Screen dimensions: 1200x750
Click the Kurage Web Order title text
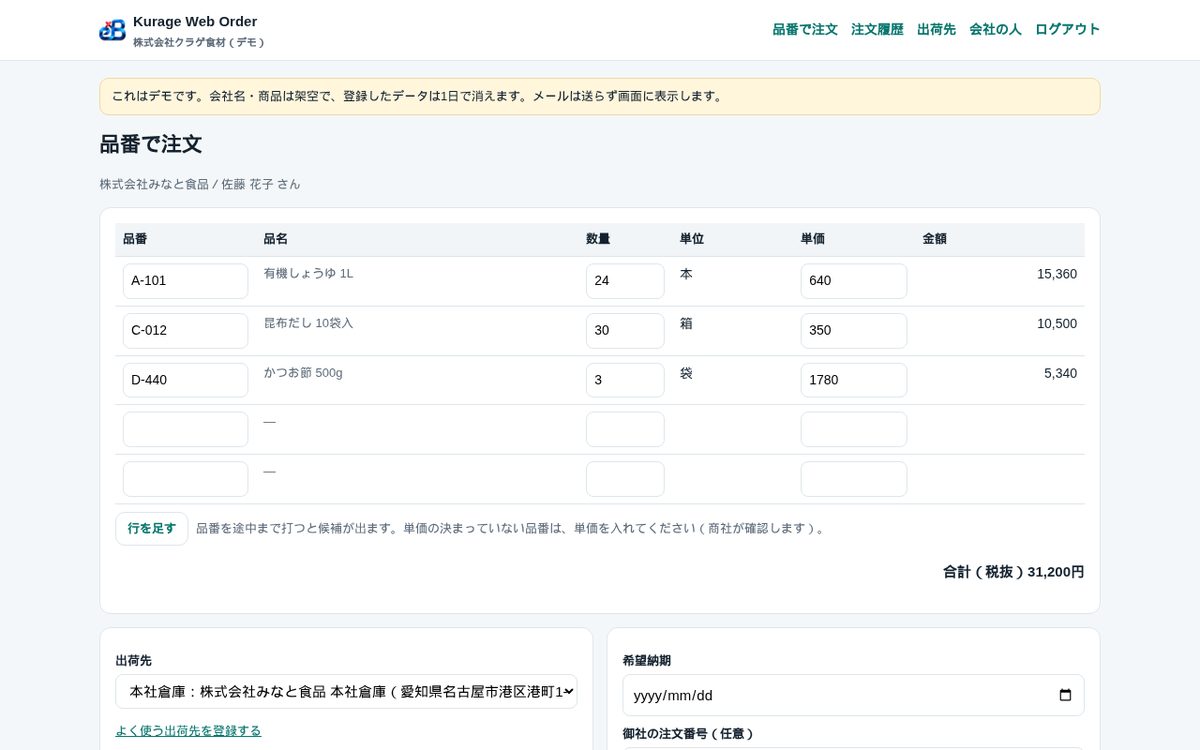tap(195, 21)
